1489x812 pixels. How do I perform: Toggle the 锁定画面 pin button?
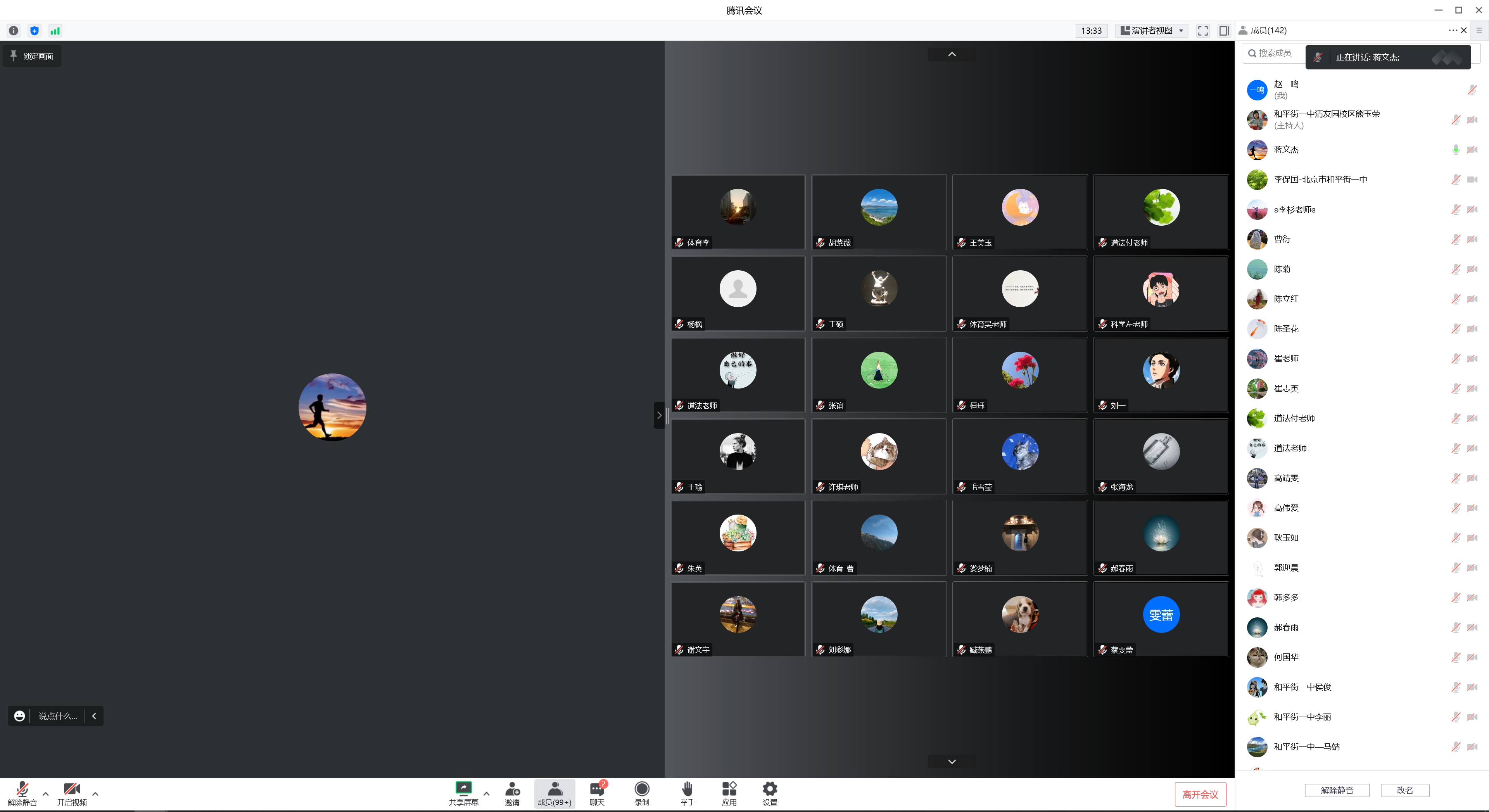32,56
